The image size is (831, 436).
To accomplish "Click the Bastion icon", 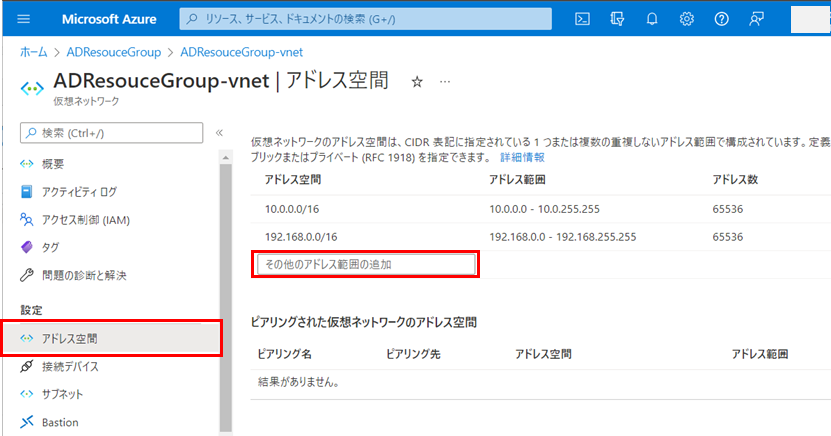I will pos(26,422).
